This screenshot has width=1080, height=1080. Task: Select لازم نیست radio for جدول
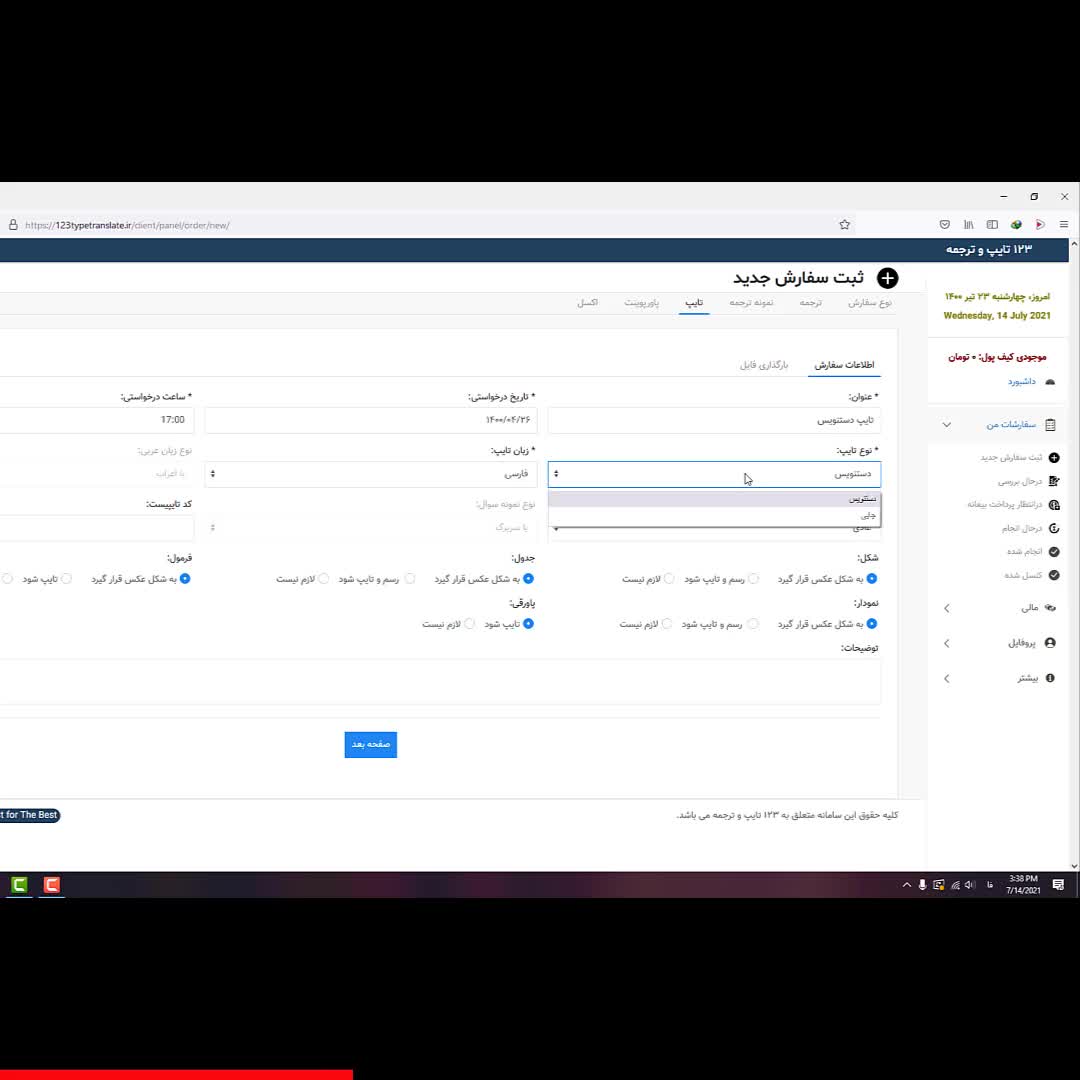tap(324, 579)
